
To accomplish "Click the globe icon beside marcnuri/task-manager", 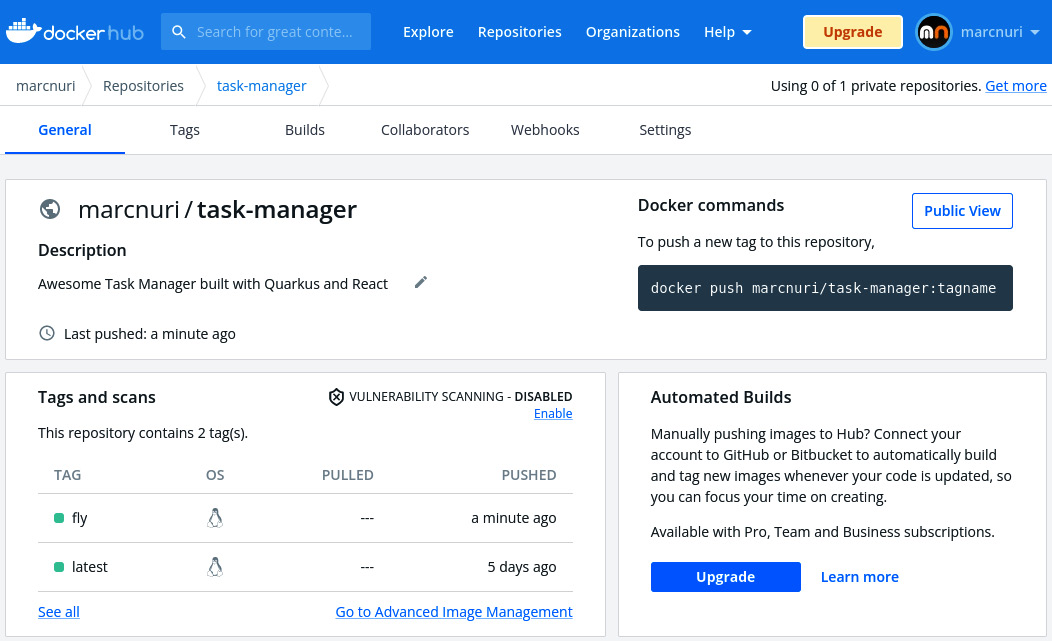I will [x=50, y=210].
